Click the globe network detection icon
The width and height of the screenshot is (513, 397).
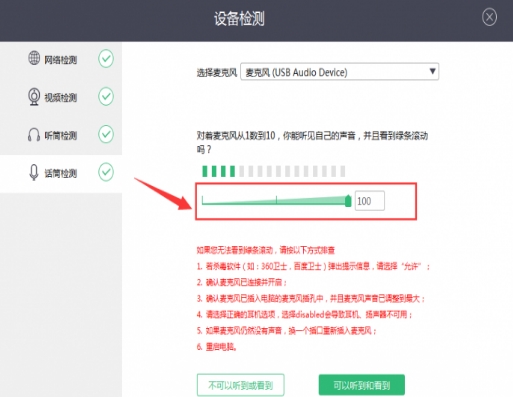[34, 58]
